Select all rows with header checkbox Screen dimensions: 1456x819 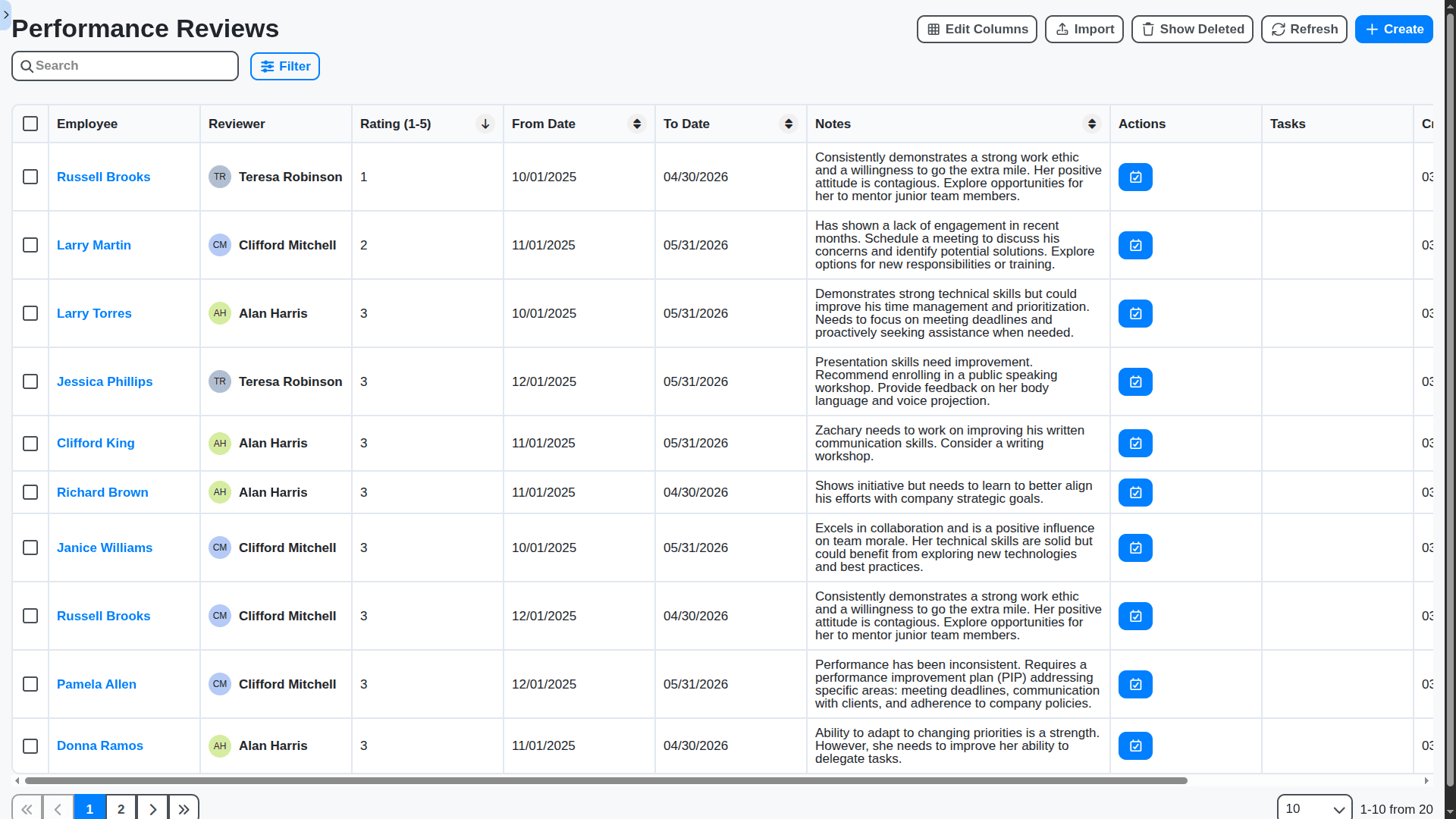click(x=30, y=124)
